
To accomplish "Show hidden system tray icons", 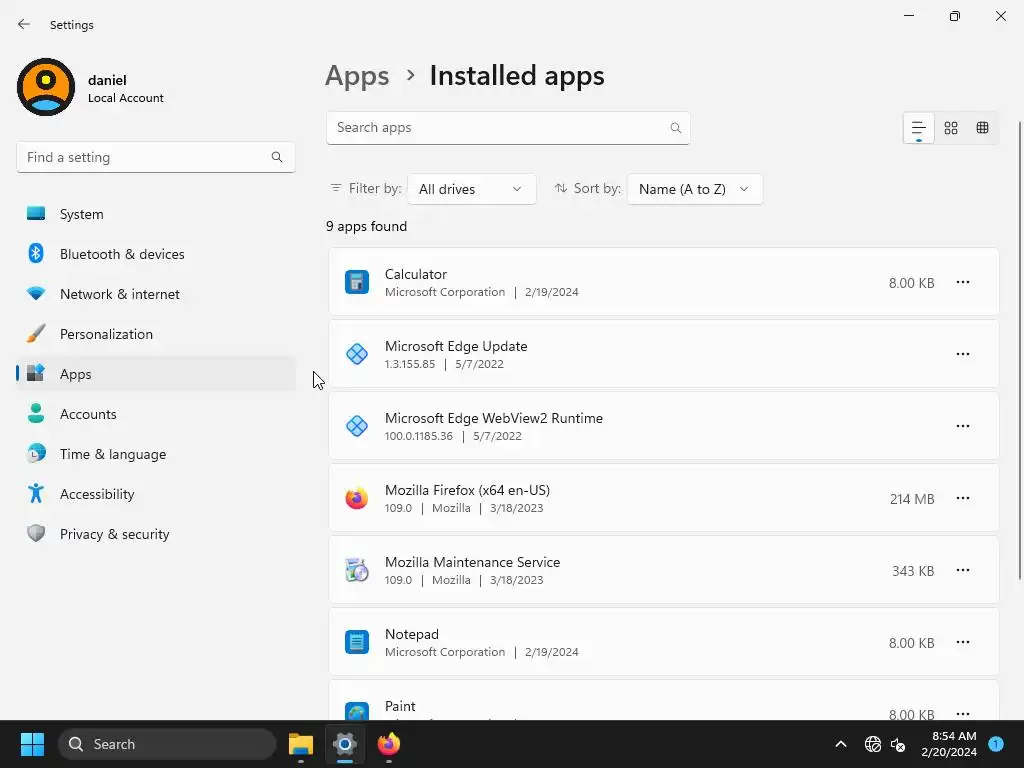I will tap(841, 744).
